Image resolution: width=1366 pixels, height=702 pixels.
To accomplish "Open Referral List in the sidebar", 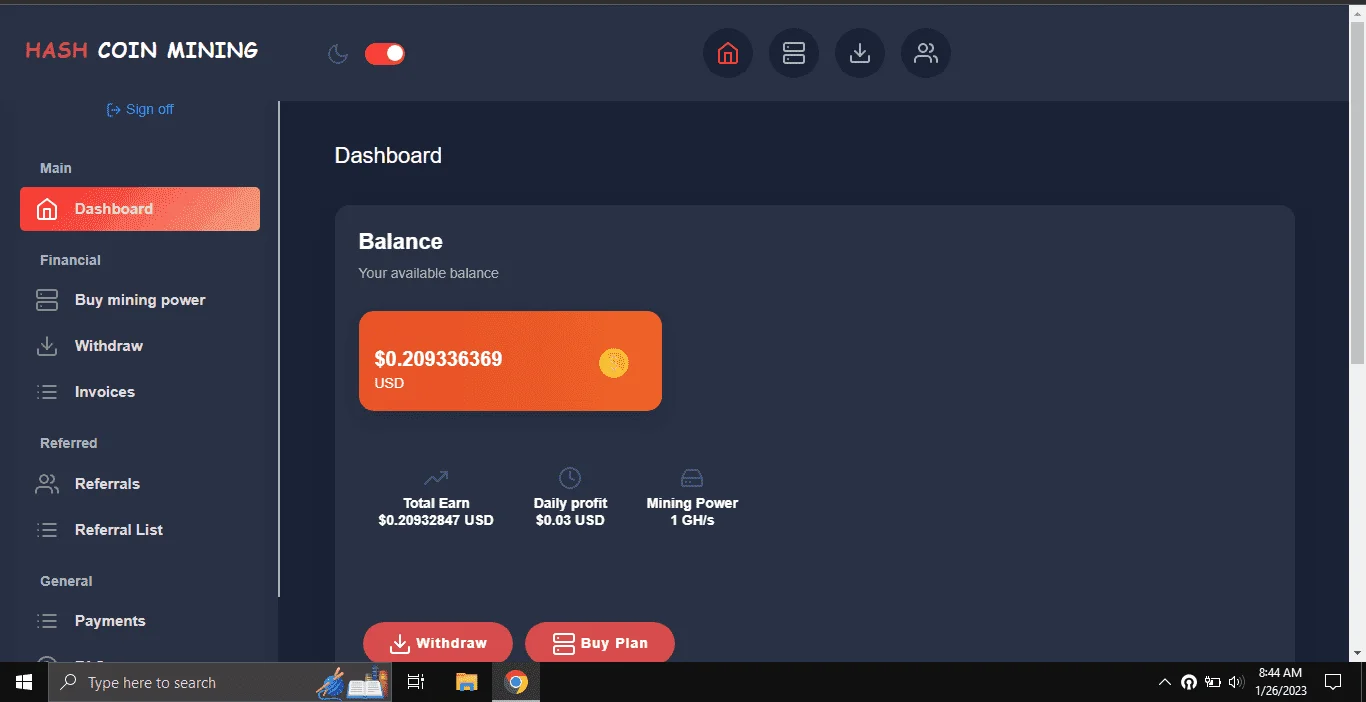I will pyautogui.click(x=140, y=530).
